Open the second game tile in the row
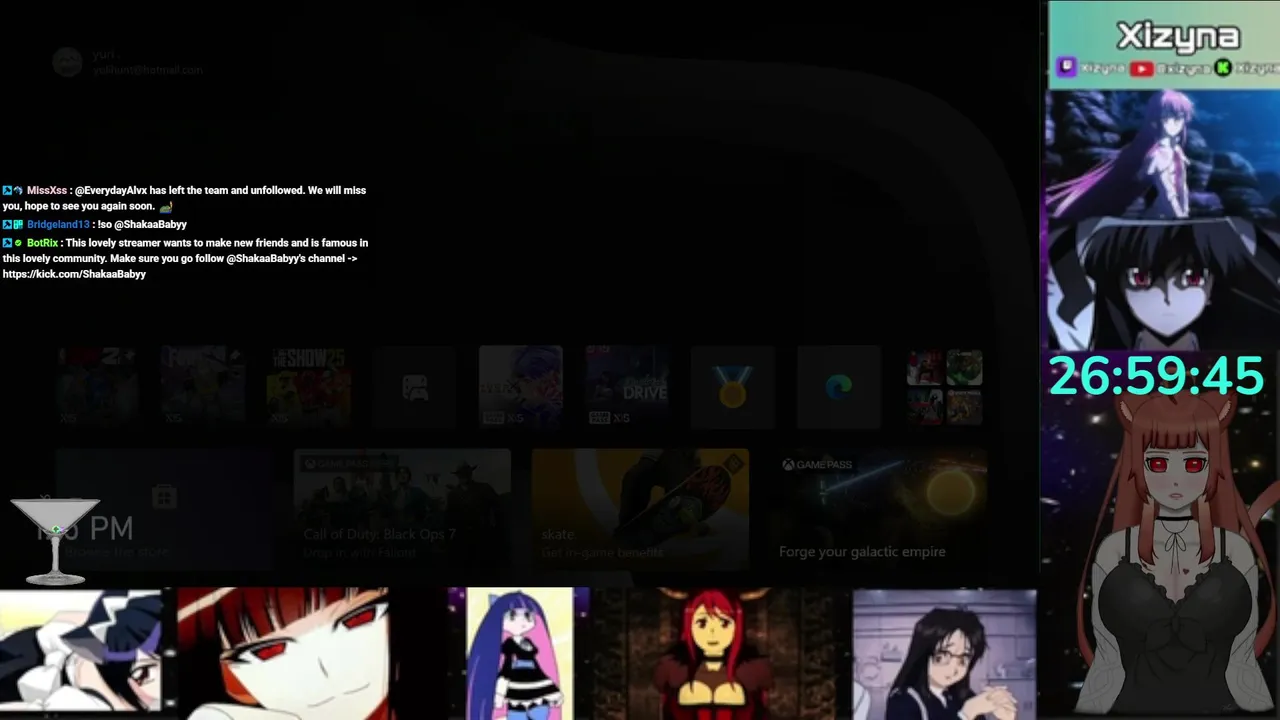The height and width of the screenshot is (720, 1280). click(202, 386)
